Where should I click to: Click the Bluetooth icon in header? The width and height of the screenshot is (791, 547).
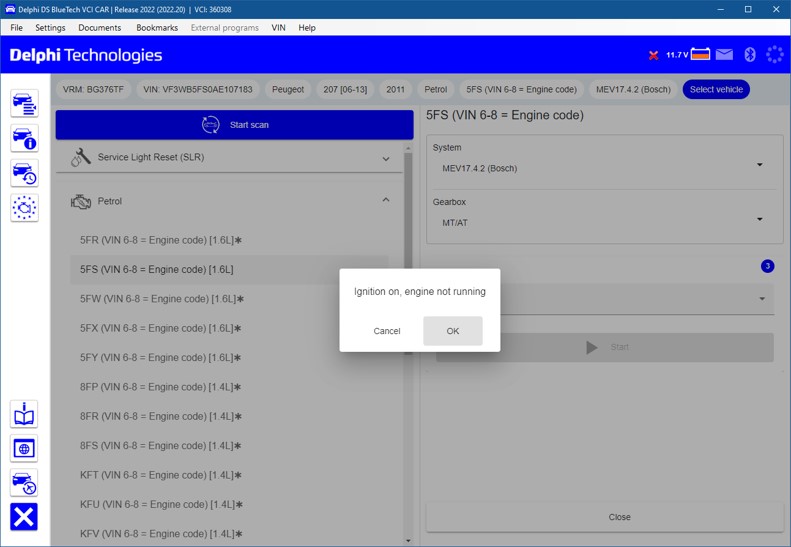click(750, 54)
